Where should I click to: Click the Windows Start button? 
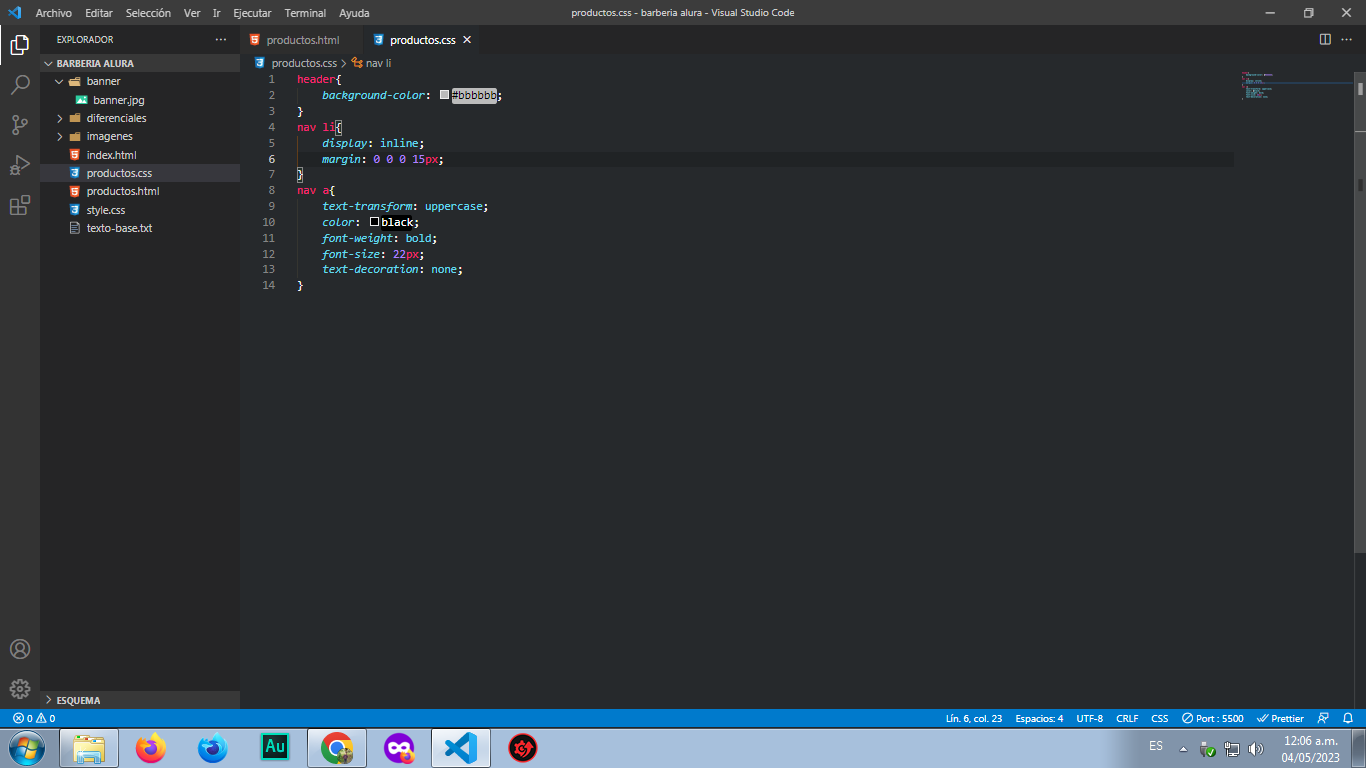tap(26, 748)
